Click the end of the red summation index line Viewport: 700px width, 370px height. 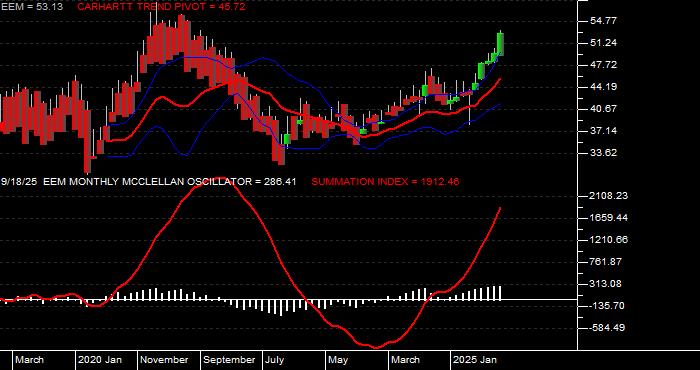click(500, 208)
